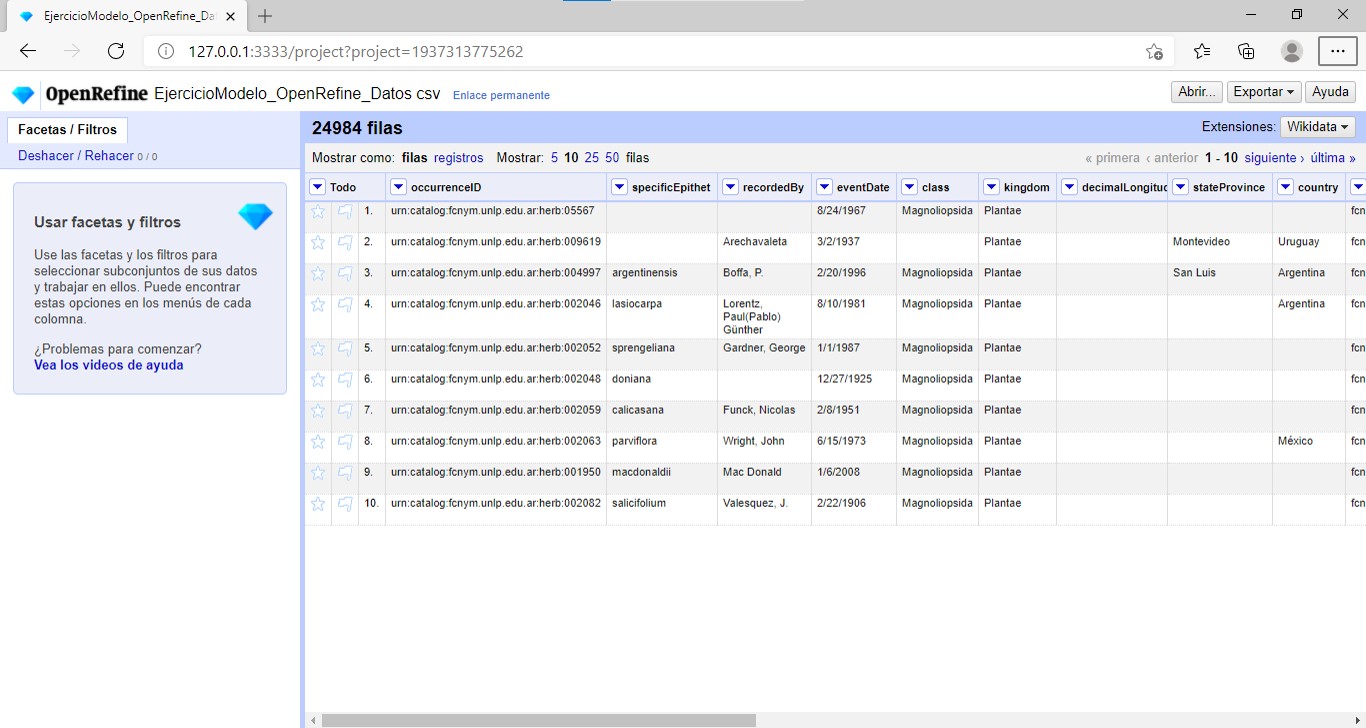This screenshot has width=1366, height=728.
Task: Star row 4 lasiocarpa
Action: (318, 304)
